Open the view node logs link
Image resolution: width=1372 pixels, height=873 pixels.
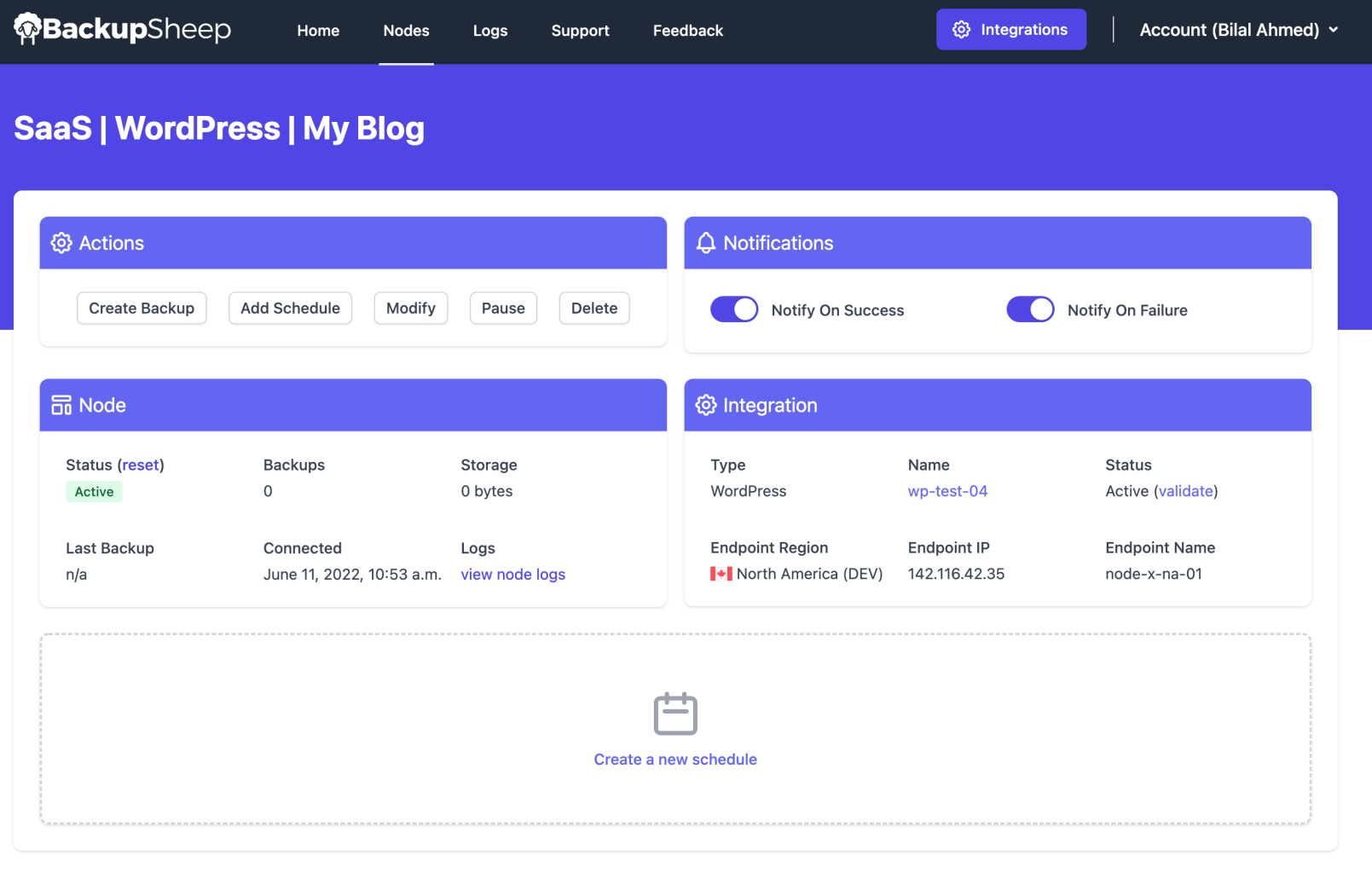pyautogui.click(x=513, y=575)
